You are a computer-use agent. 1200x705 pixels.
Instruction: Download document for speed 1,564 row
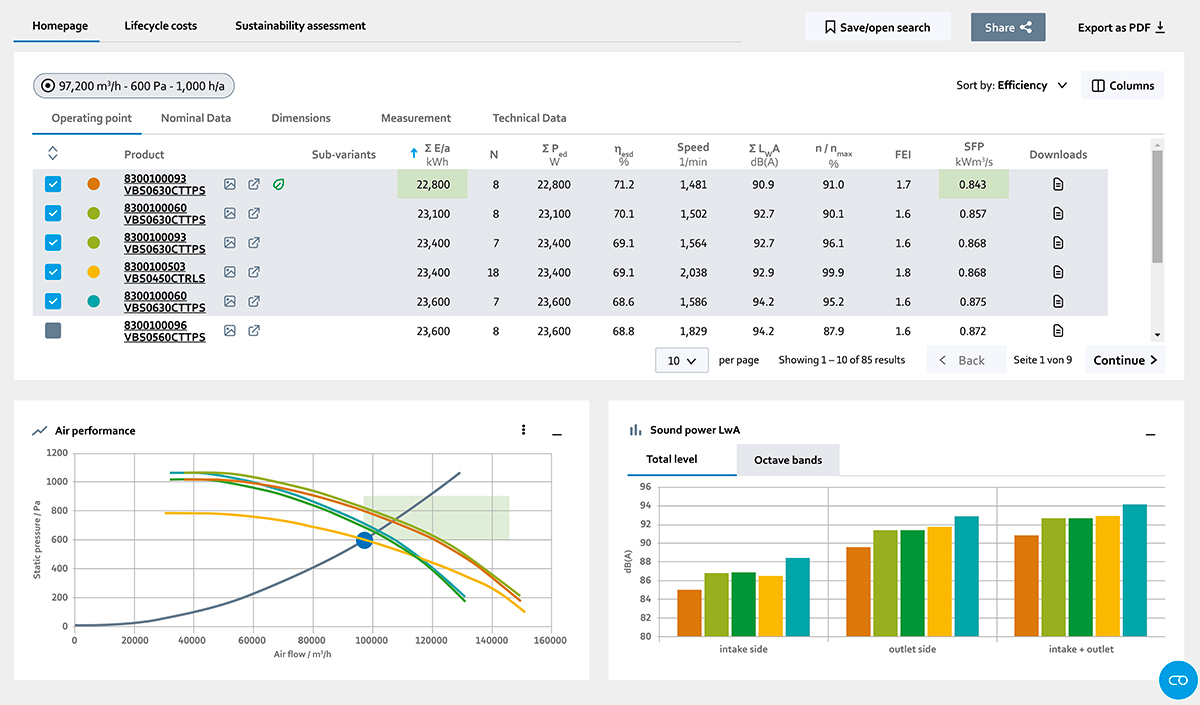coord(1058,243)
